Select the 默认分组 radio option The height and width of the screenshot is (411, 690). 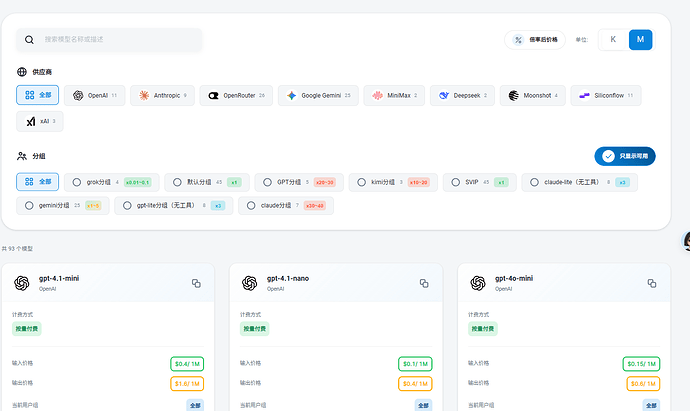tap(177, 182)
